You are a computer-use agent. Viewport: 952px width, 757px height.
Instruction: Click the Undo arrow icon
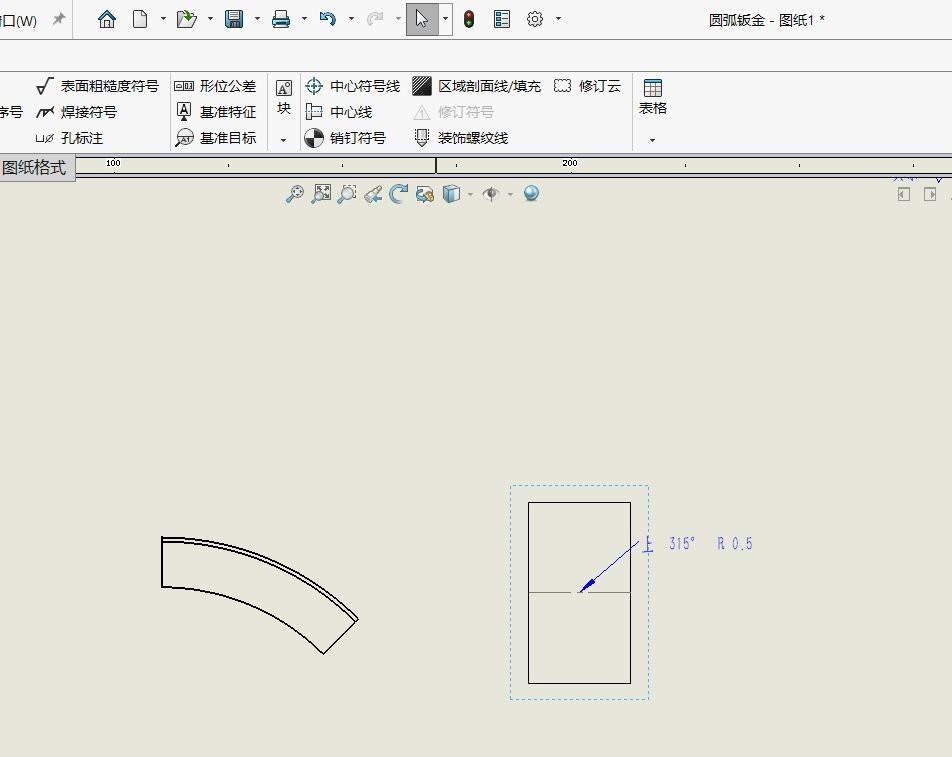click(327, 19)
